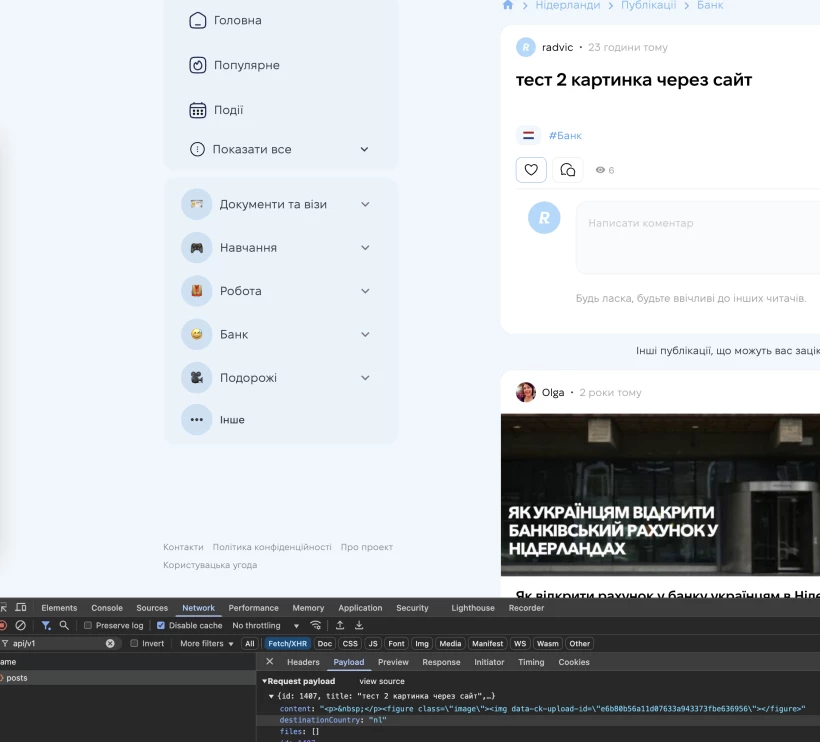Click the #Банк hashtag link
Screen dimensions: 820x742
pyautogui.click(x=565, y=135)
